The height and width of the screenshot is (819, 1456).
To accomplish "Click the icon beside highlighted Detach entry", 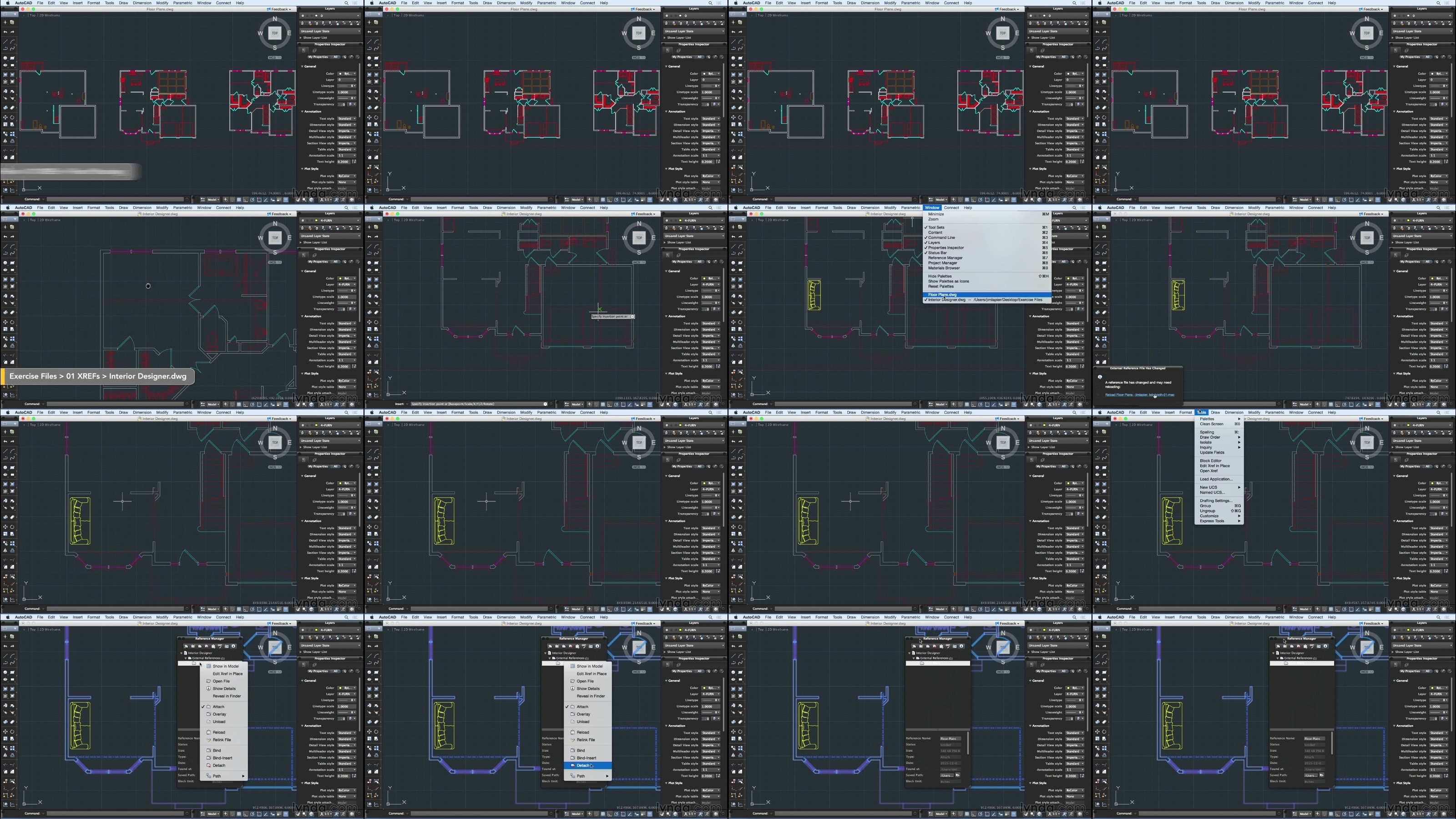I will pos(572,765).
